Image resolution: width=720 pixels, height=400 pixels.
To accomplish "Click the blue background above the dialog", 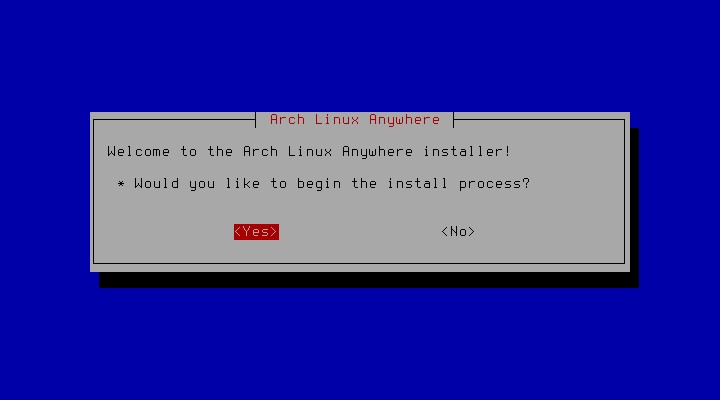I will (x=360, y=55).
